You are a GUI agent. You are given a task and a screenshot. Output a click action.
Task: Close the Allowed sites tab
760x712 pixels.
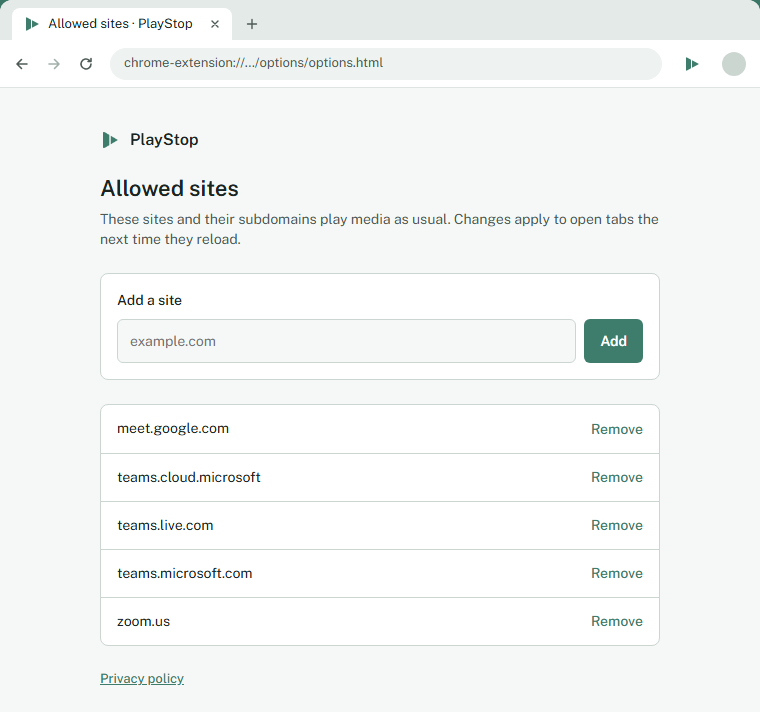pos(215,24)
